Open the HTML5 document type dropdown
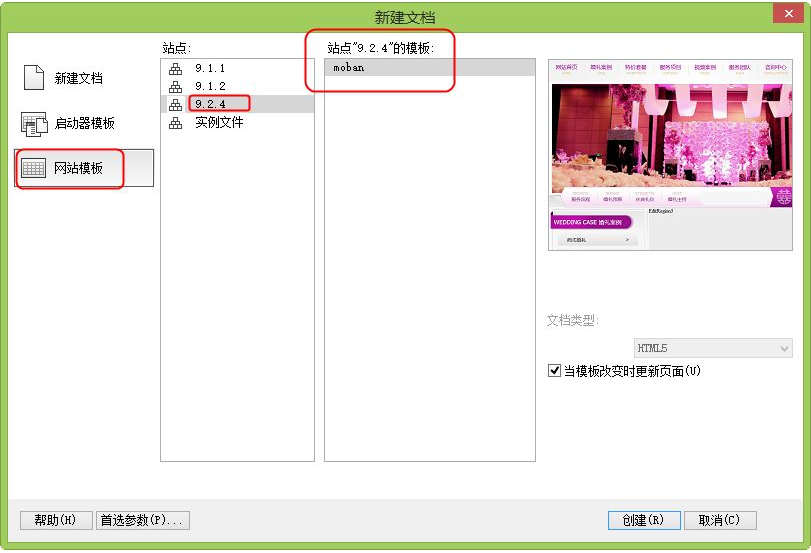The width and height of the screenshot is (811, 553). pos(714,348)
